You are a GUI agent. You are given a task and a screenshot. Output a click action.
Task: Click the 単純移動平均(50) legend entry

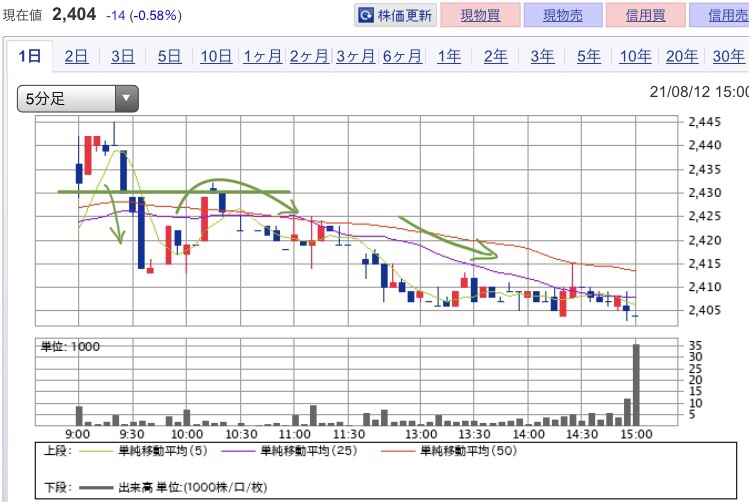click(449, 450)
